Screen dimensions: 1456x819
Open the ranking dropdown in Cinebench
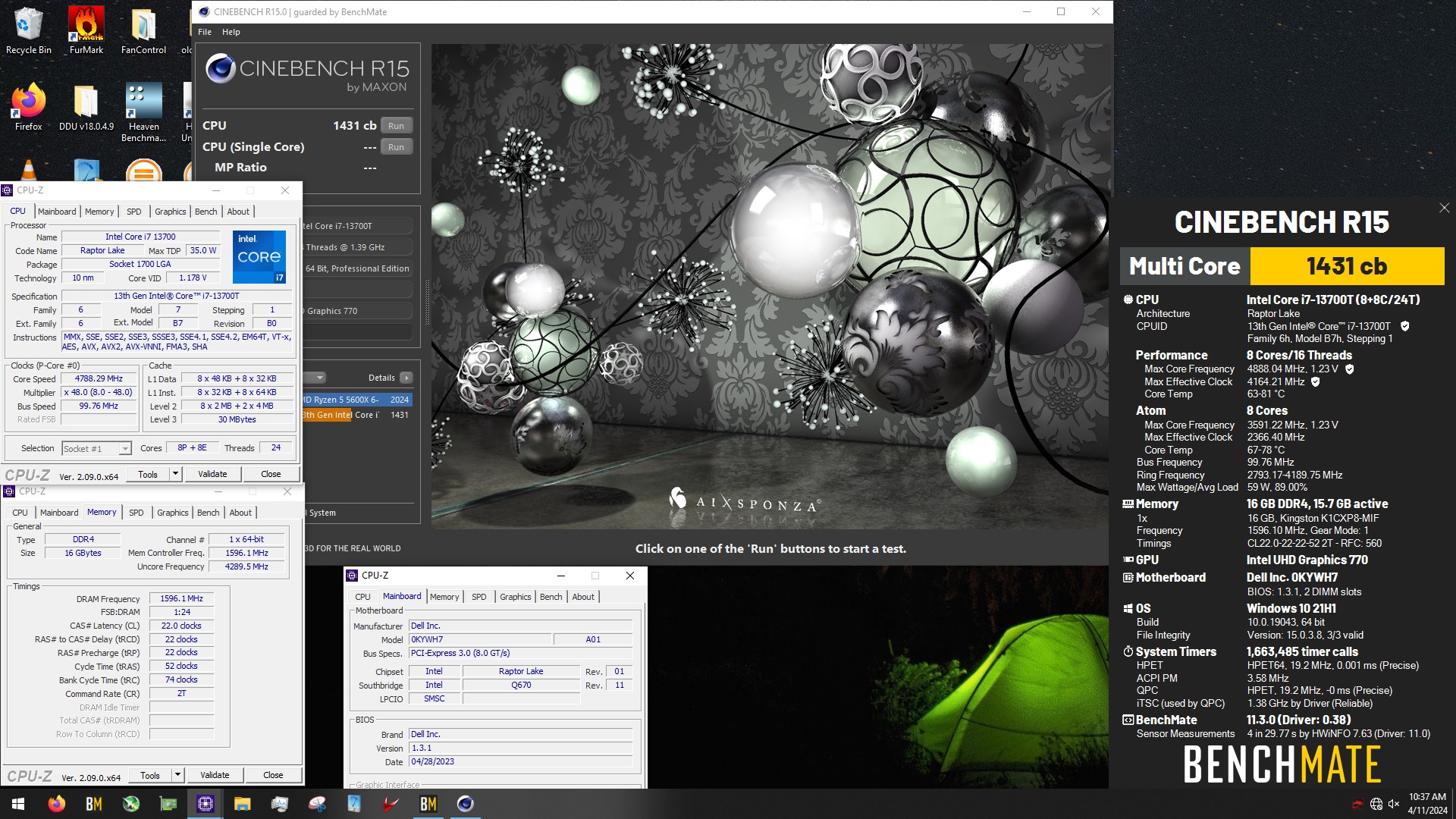click(x=320, y=378)
